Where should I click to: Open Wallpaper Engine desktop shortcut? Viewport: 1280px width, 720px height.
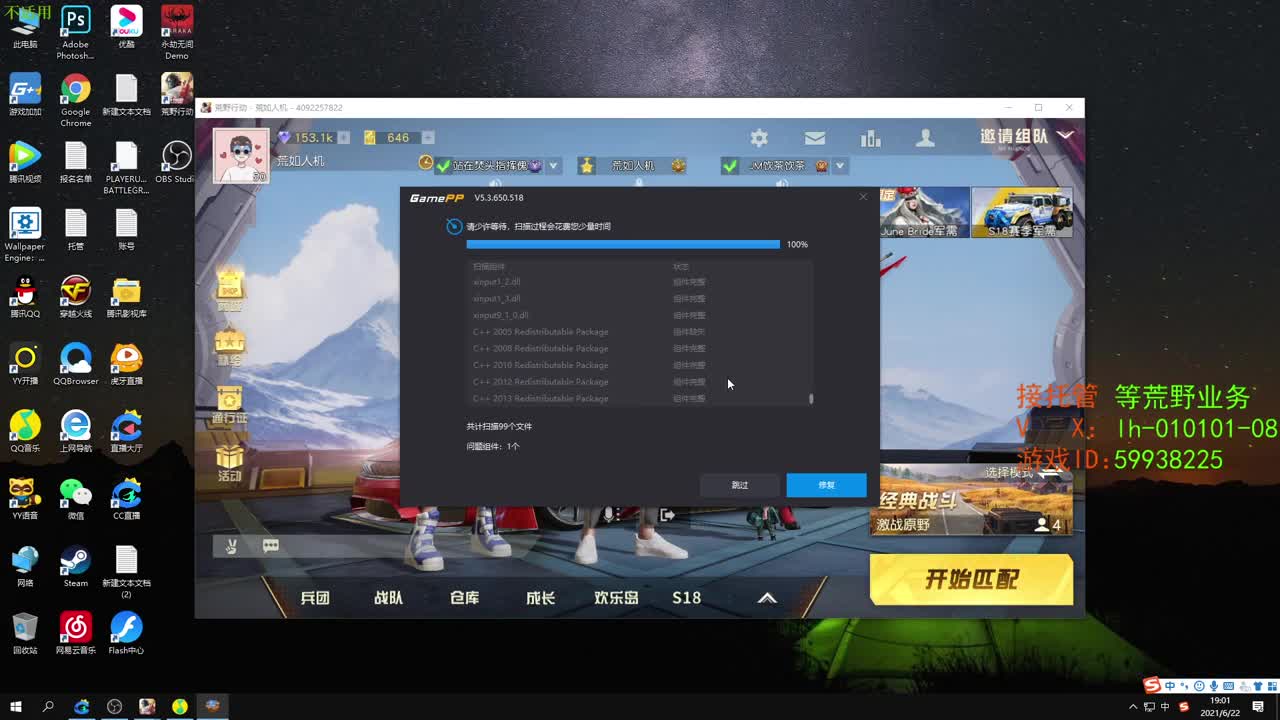coord(25,235)
